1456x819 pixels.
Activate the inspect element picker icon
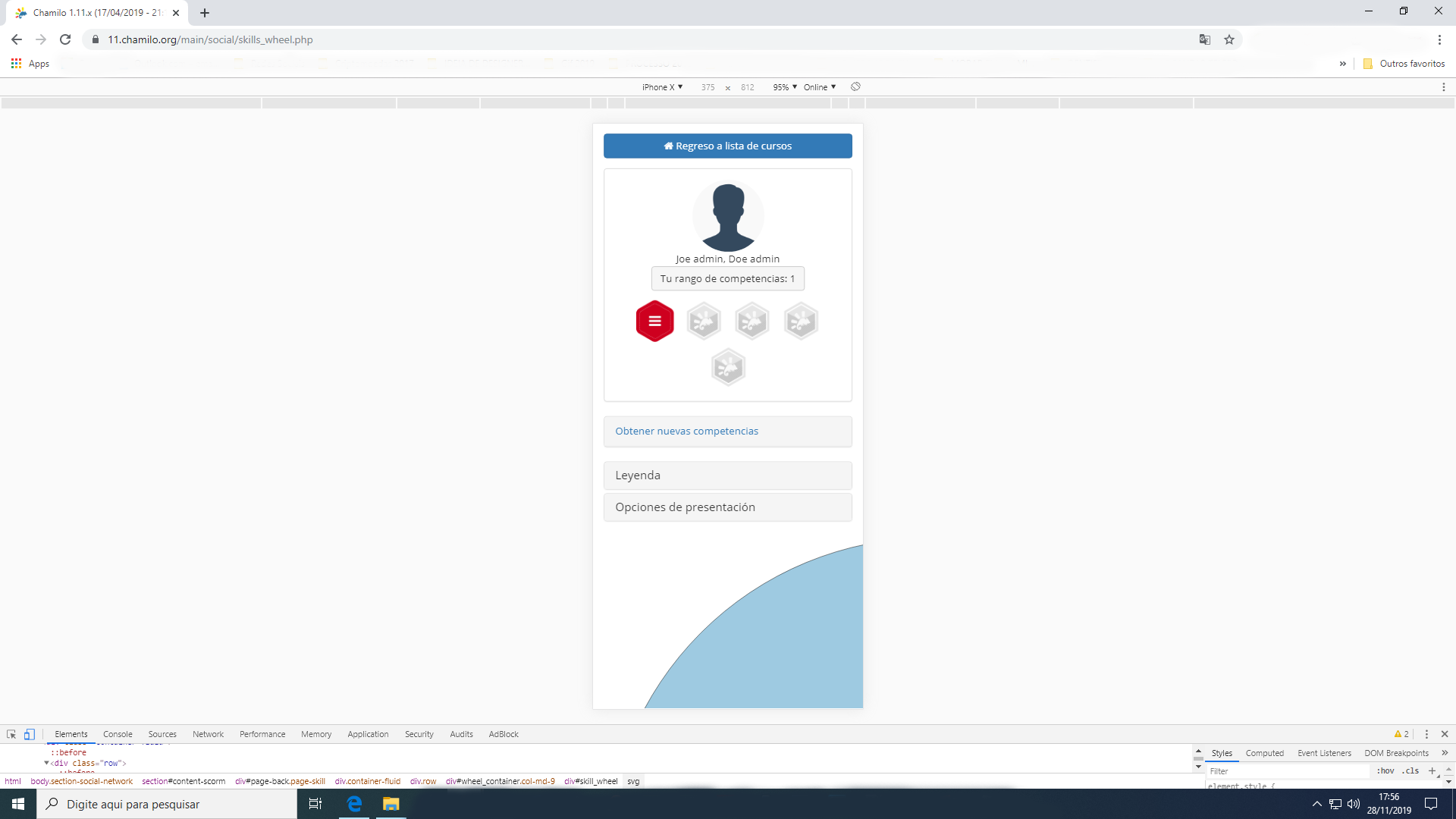pyautogui.click(x=11, y=734)
